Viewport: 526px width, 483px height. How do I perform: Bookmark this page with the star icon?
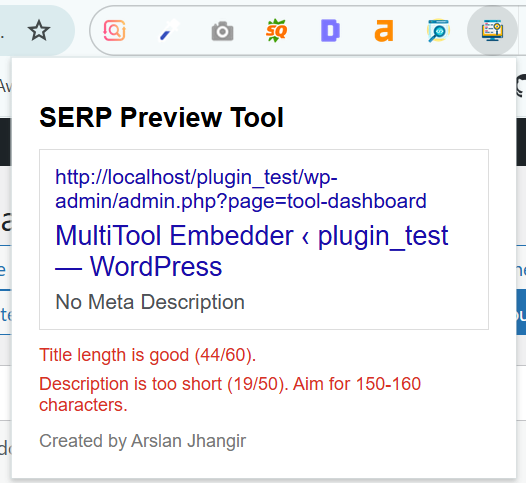pyautogui.click(x=39, y=31)
